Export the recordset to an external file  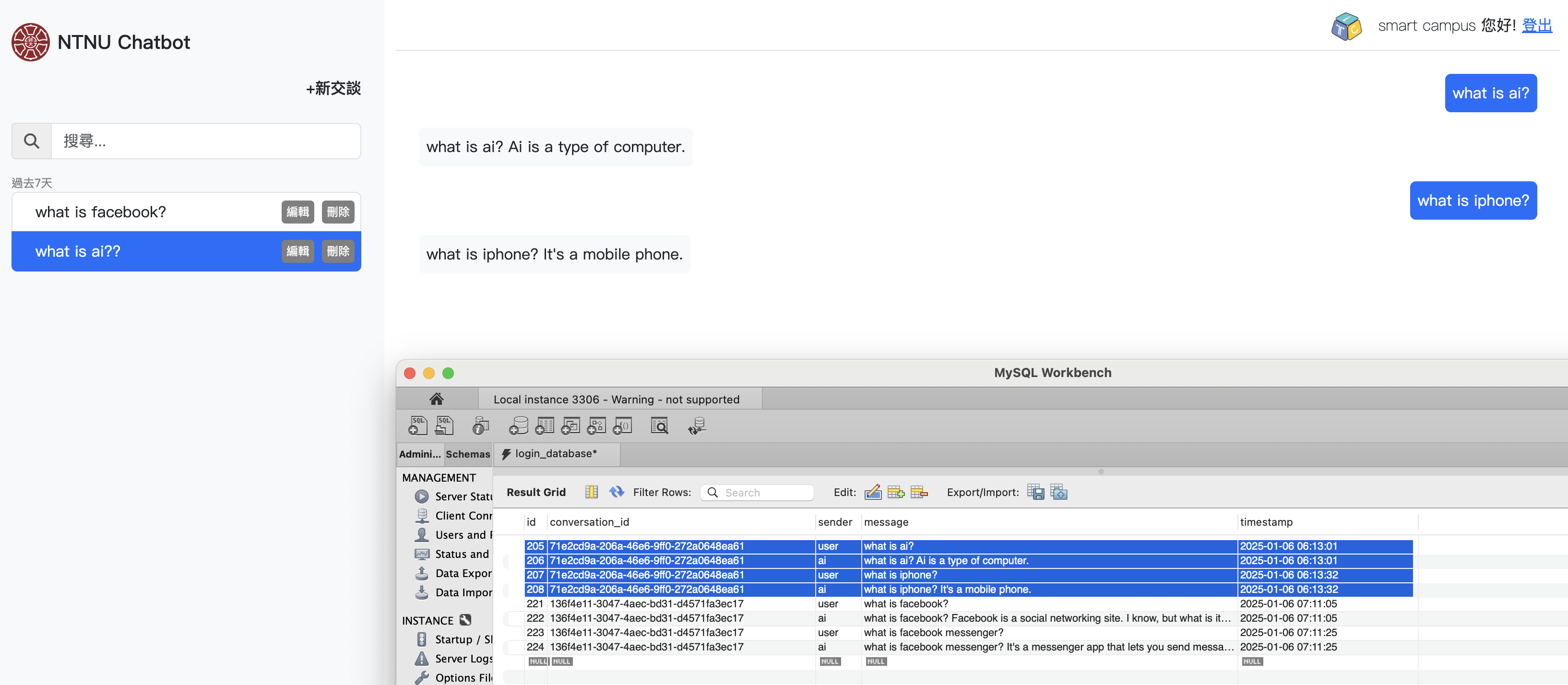coord(1035,492)
